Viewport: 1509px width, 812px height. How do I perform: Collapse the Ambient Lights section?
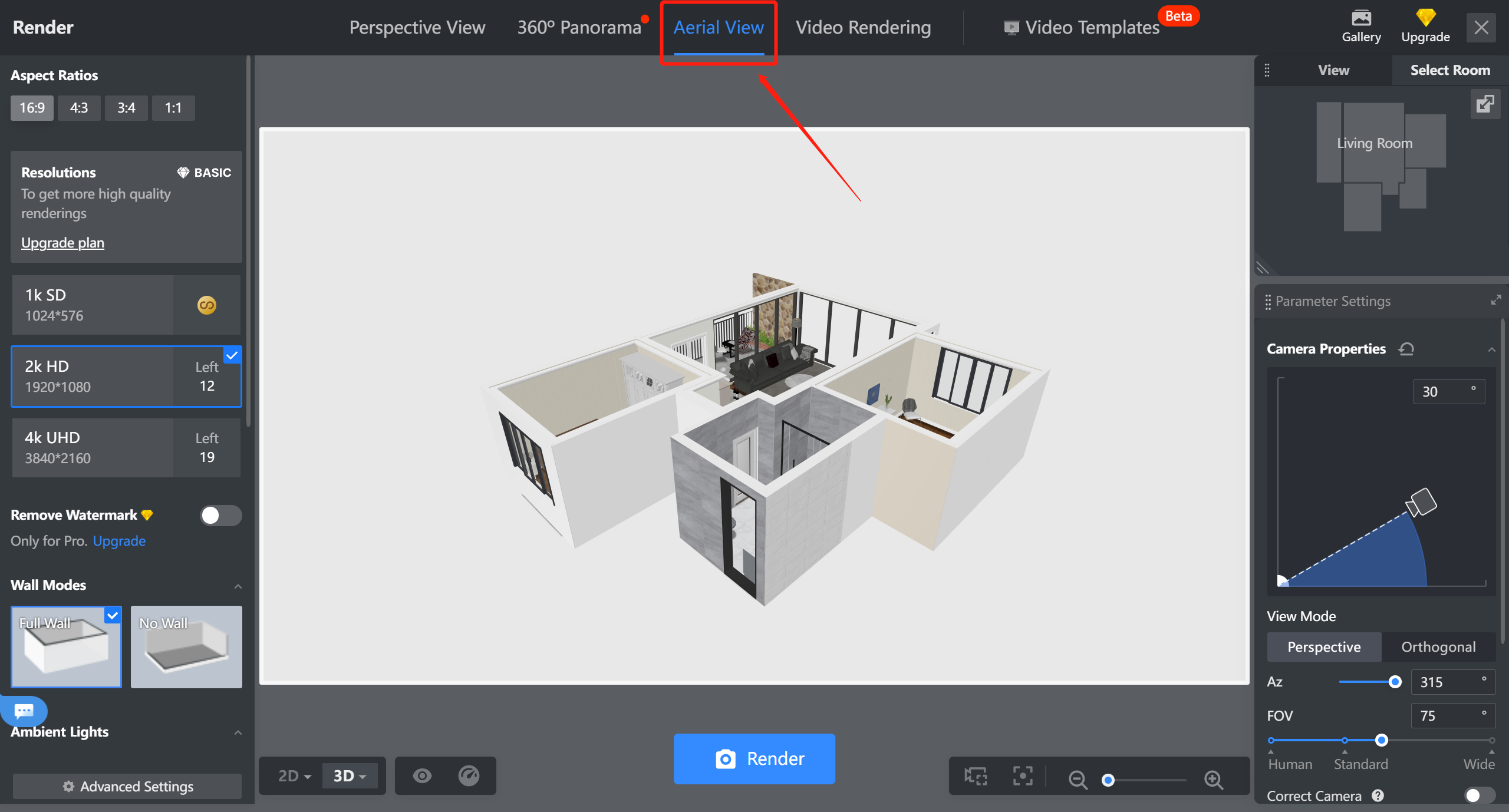tap(238, 732)
